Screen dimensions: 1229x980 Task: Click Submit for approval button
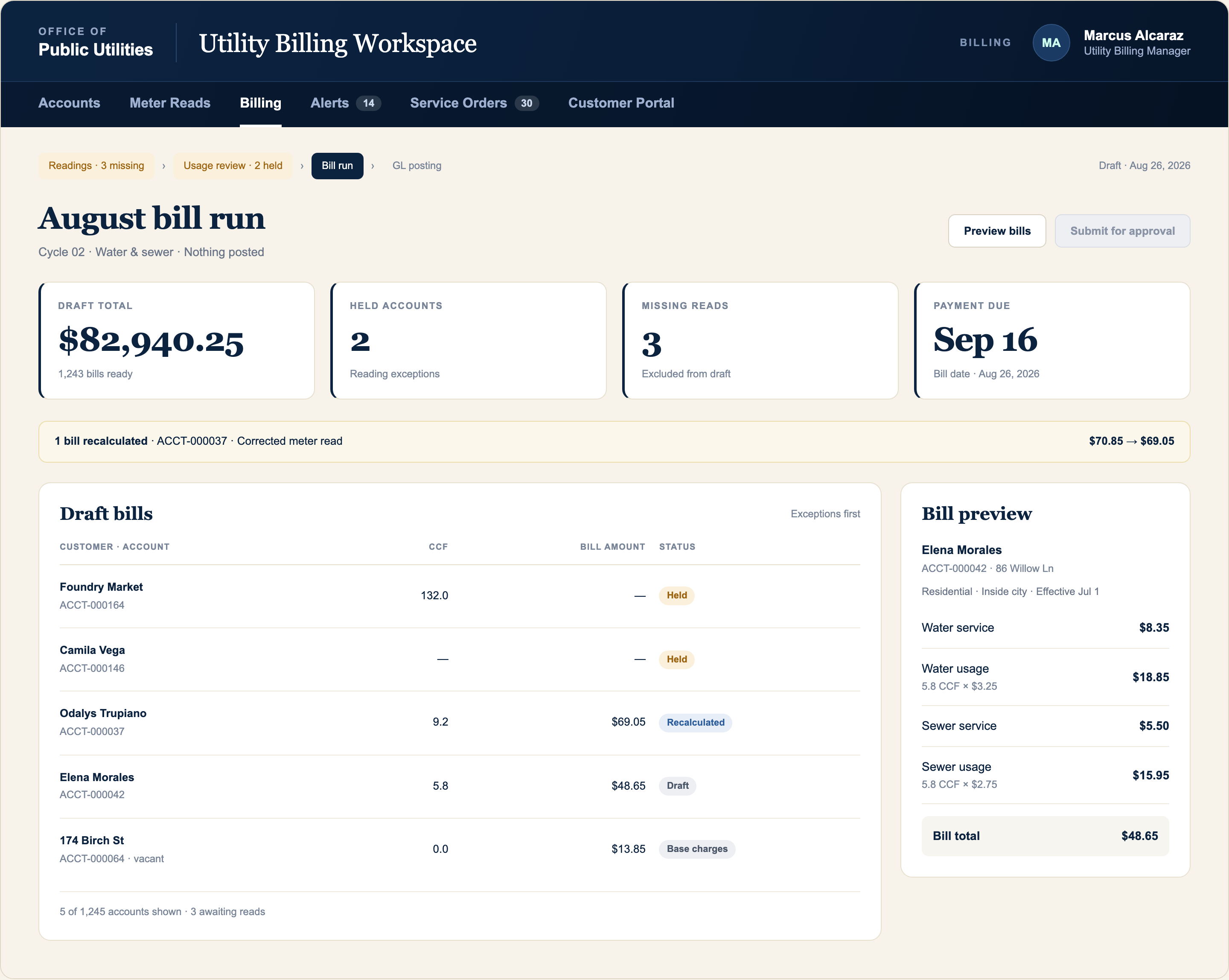click(x=1122, y=231)
